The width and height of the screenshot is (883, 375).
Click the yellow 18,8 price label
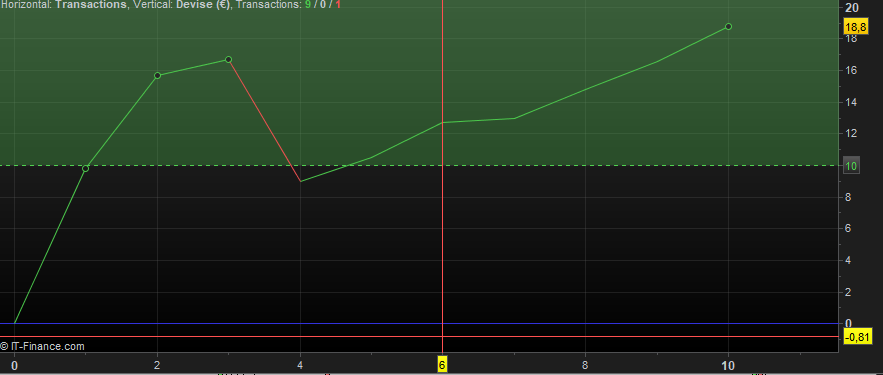pos(855,26)
